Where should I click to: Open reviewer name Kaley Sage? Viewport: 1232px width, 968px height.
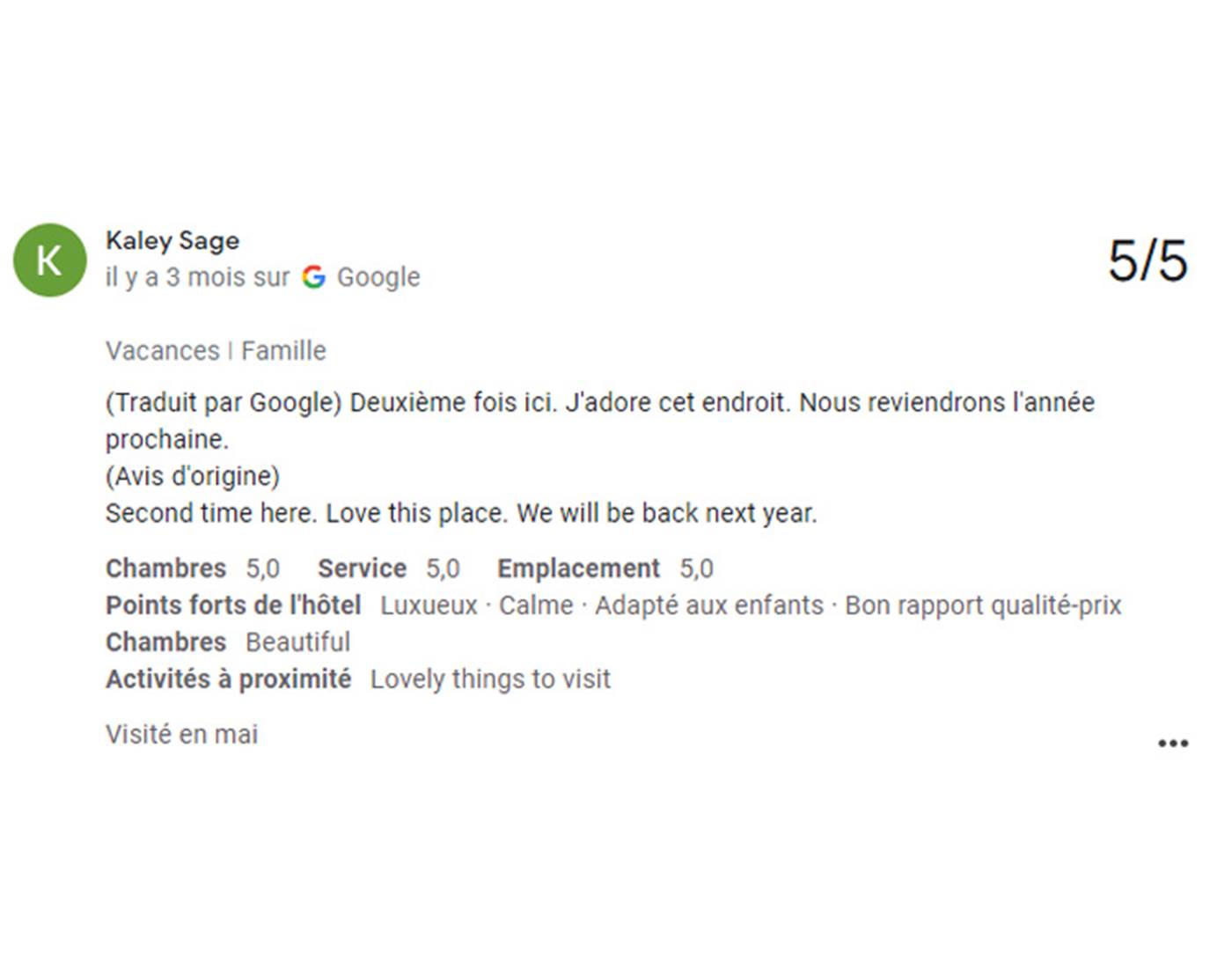pyautogui.click(x=172, y=240)
